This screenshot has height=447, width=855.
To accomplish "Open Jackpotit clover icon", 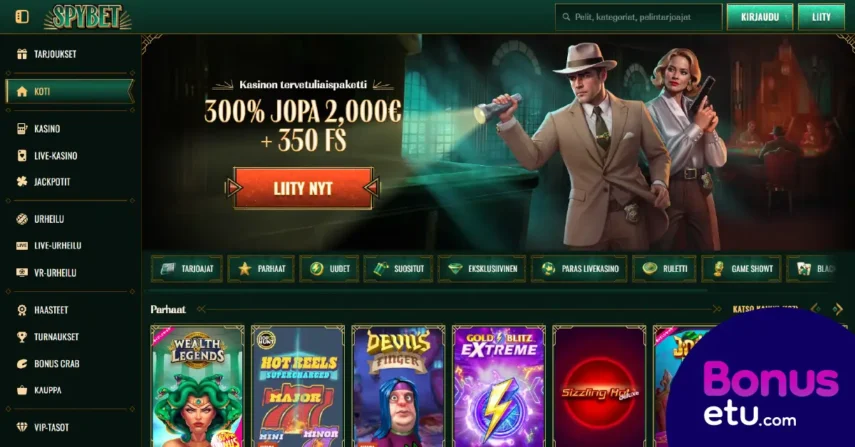I will click(22, 182).
